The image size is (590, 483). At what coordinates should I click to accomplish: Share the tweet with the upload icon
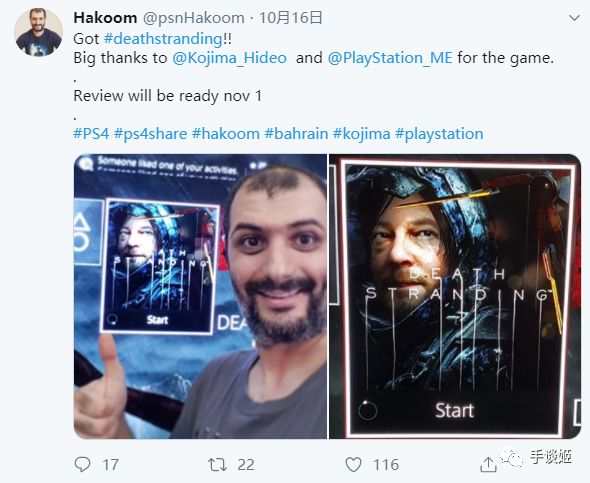tap(488, 465)
